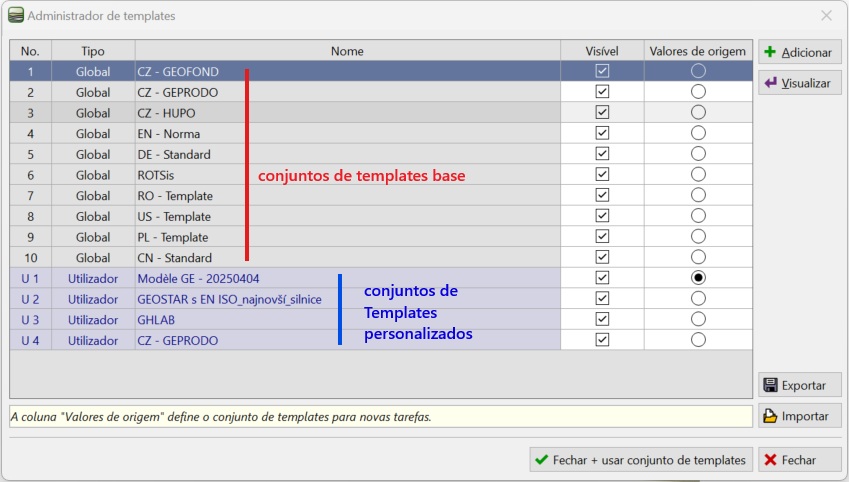Viewport: 849px width, 482px height.
Task: Set CZ - HUPO as Valores de origem
Action: [698, 112]
